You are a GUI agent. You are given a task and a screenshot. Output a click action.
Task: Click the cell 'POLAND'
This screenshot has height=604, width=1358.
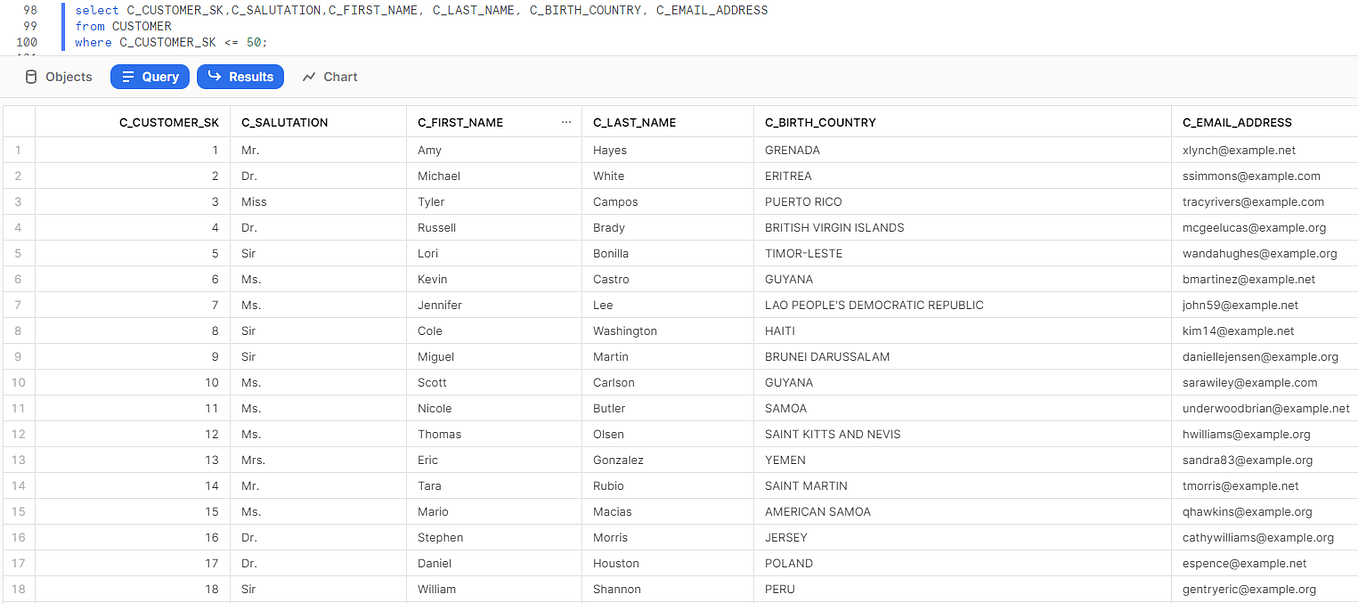pyautogui.click(x=788, y=564)
